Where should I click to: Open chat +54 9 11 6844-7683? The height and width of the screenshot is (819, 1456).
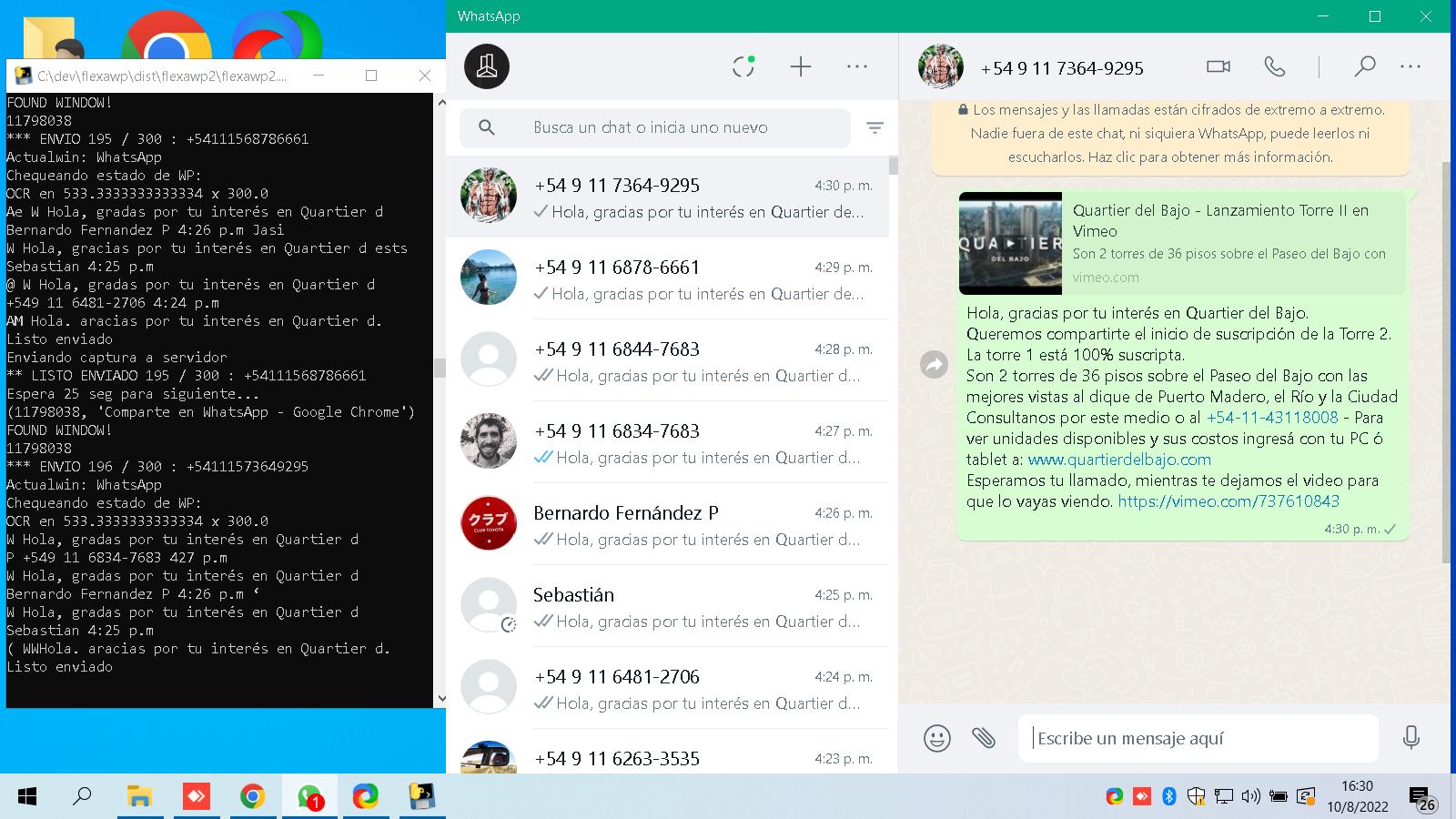(667, 360)
